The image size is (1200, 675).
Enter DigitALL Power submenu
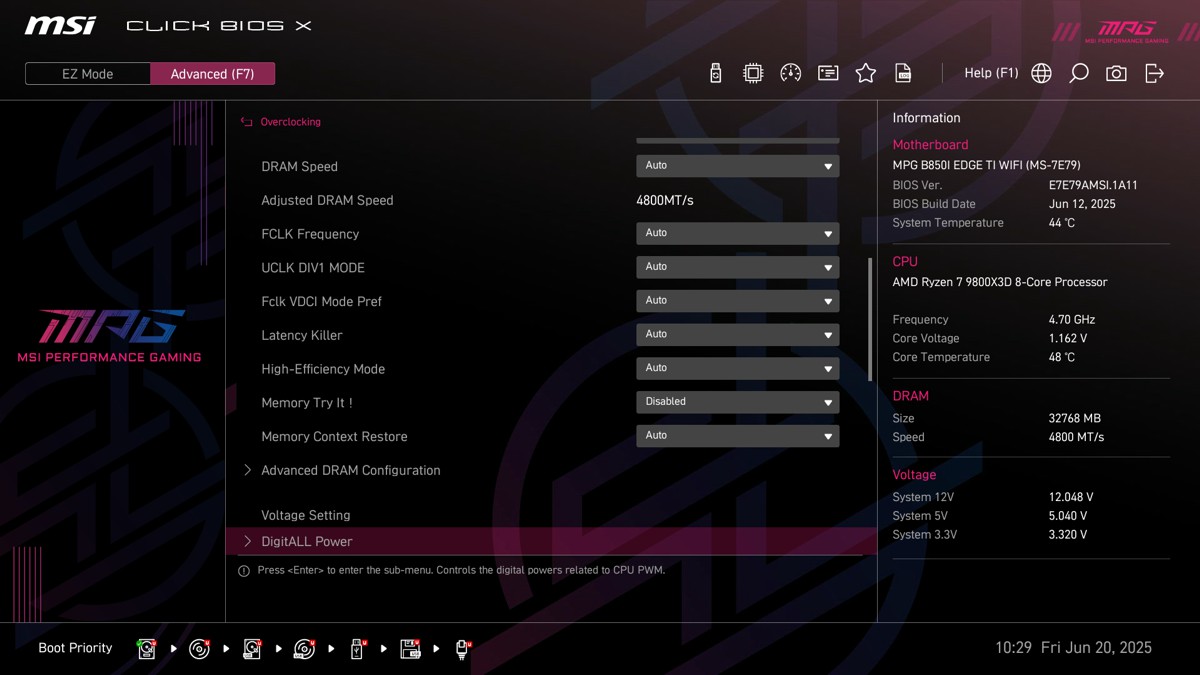click(x=550, y=541)
